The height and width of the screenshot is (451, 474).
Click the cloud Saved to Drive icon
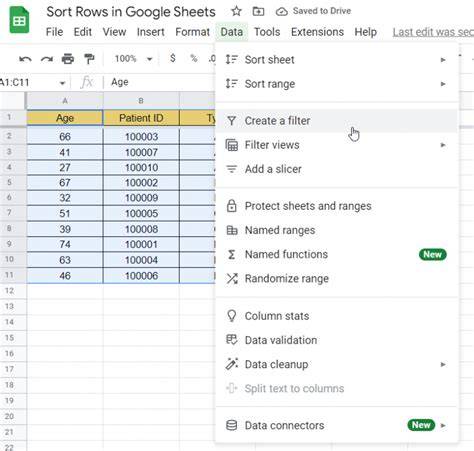[282, 12]
